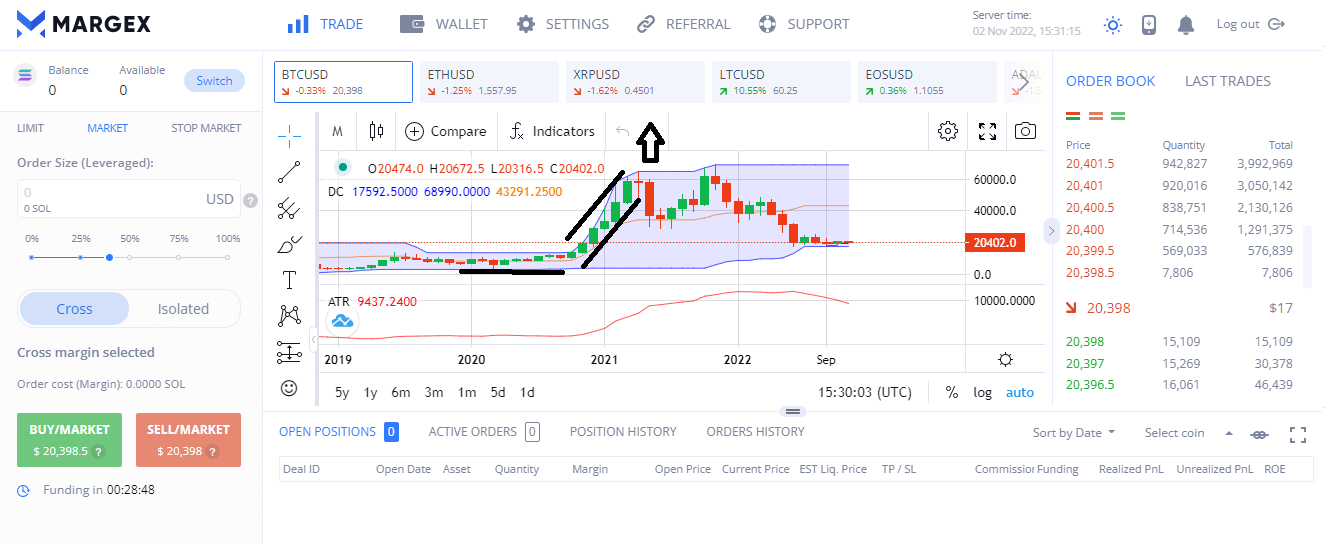Expand the order book side panel arrow
Viewport: 1326px width, 544px height.
click(1051, 231)
